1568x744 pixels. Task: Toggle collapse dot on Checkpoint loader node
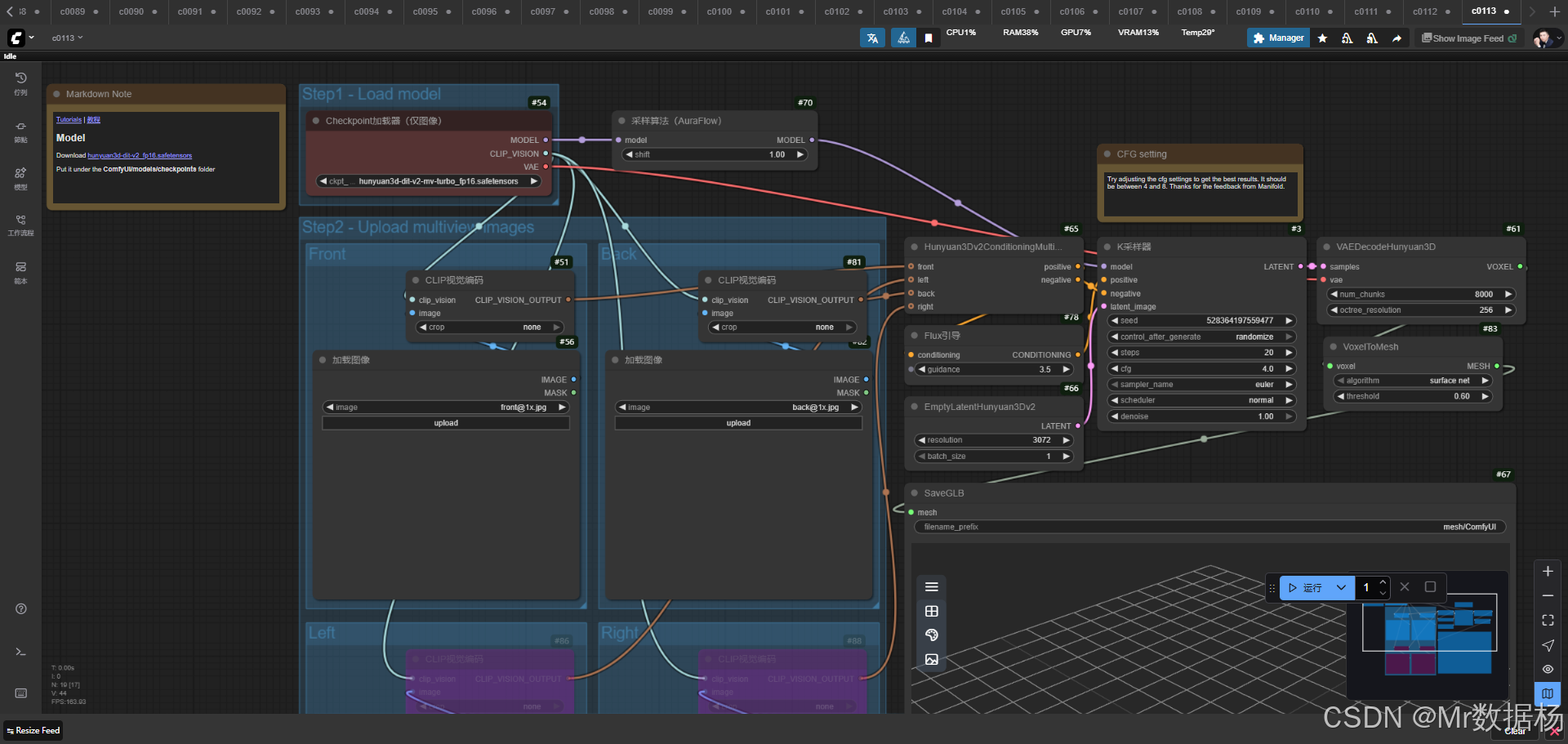(315, 121)
